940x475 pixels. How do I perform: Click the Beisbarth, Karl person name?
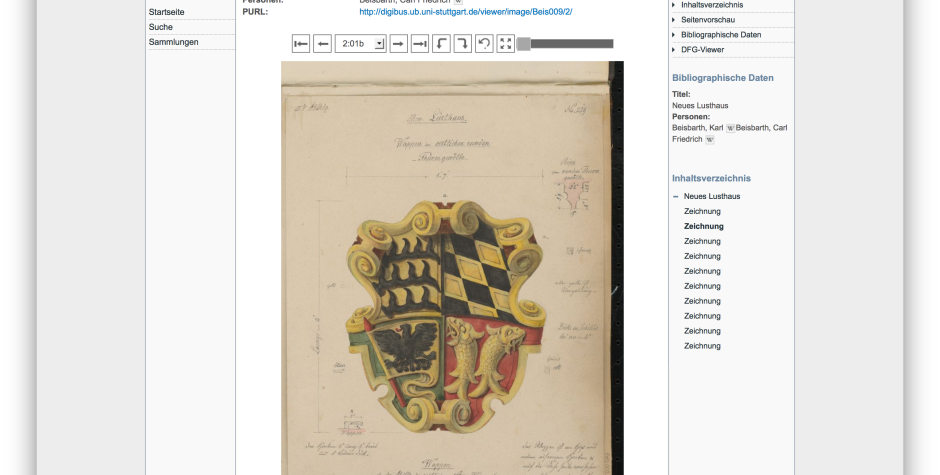(x=698, y=128)
